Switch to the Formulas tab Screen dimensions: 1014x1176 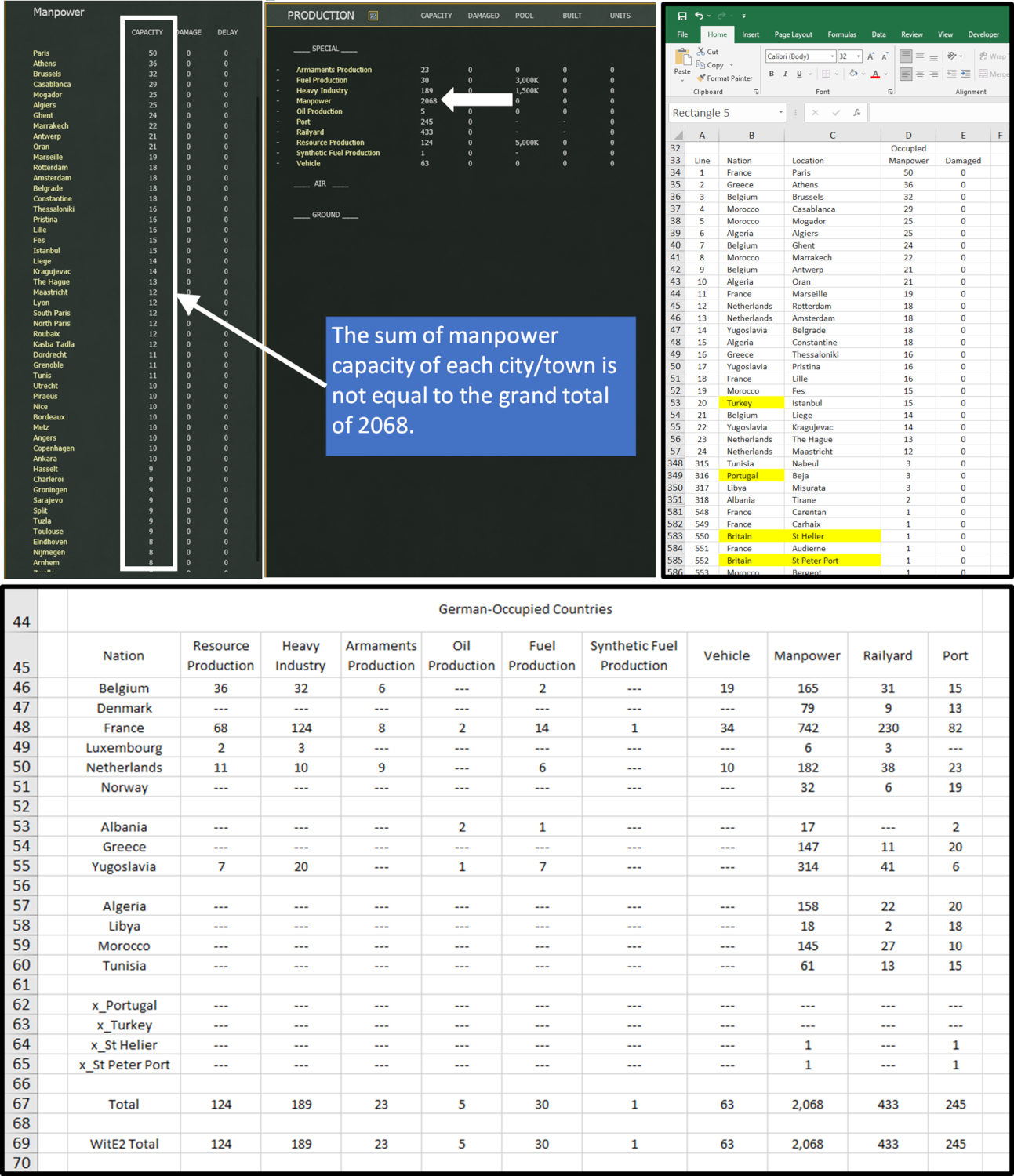[x=841, y=34]
